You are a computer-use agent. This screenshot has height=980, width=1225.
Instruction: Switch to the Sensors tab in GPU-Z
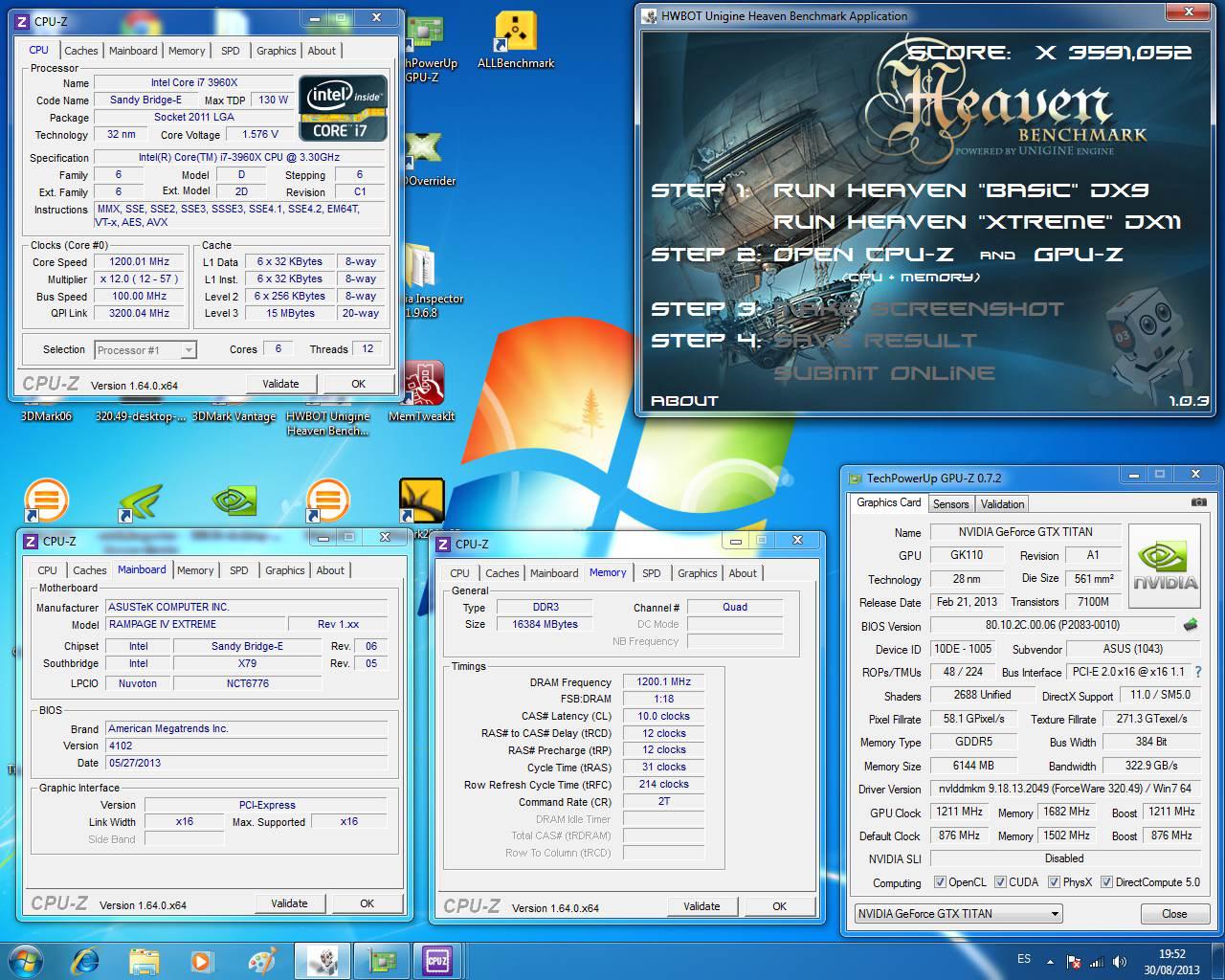950,504
